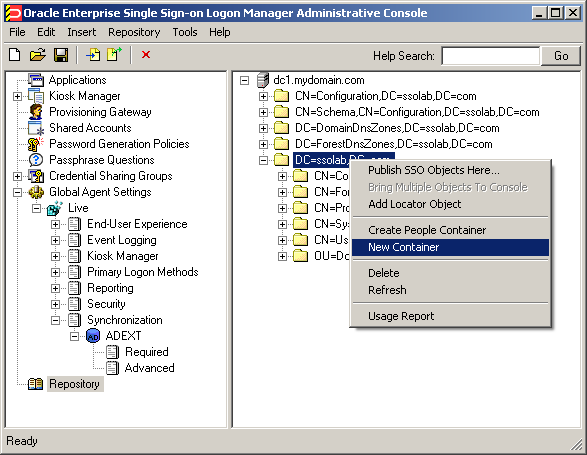
Task: Open the File menu
Action: [x=17, y=32]
